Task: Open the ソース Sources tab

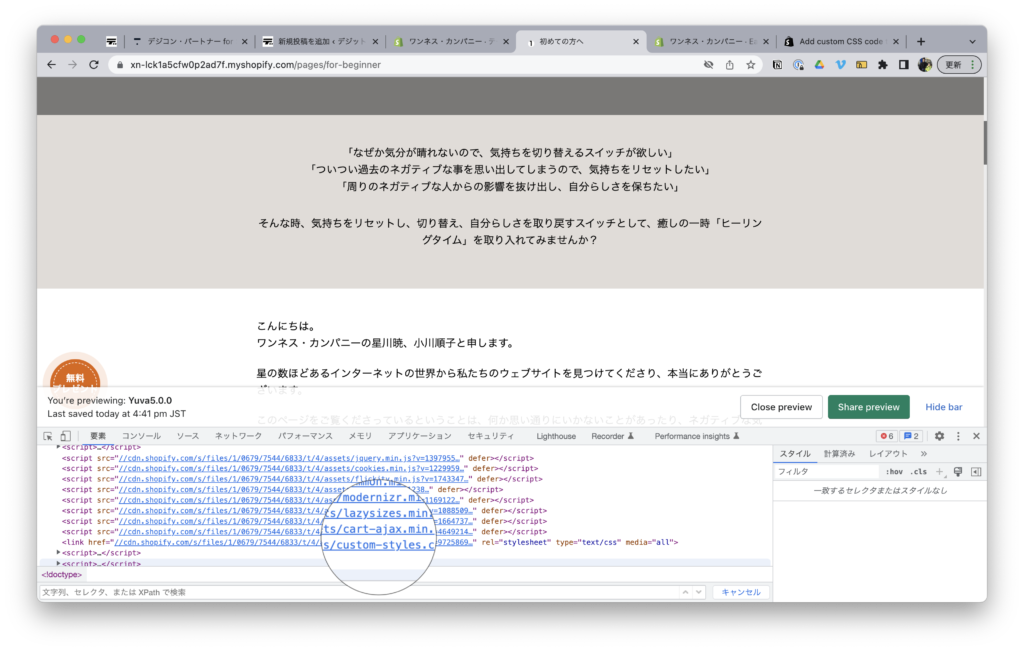Action: [187, 436]
